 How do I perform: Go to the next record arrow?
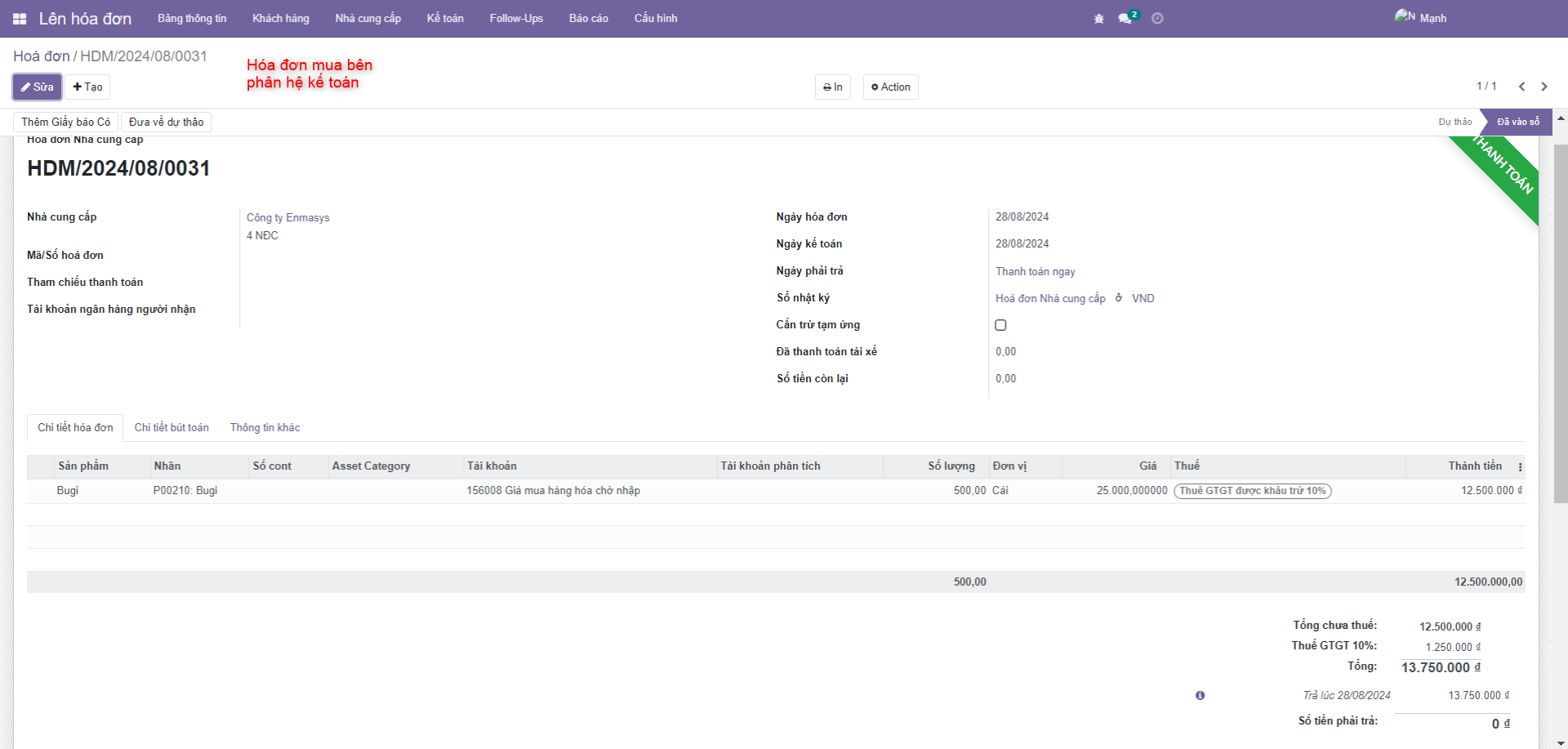coord(1544,87)
